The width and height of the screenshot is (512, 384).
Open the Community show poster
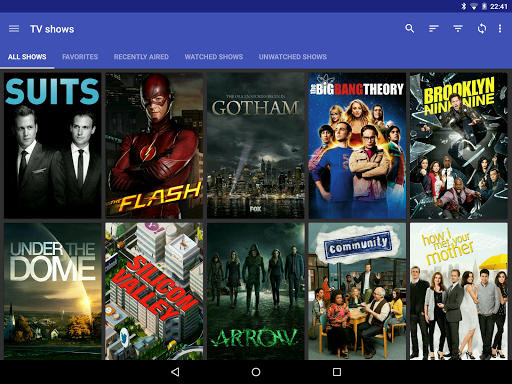(x=357, y=291)
